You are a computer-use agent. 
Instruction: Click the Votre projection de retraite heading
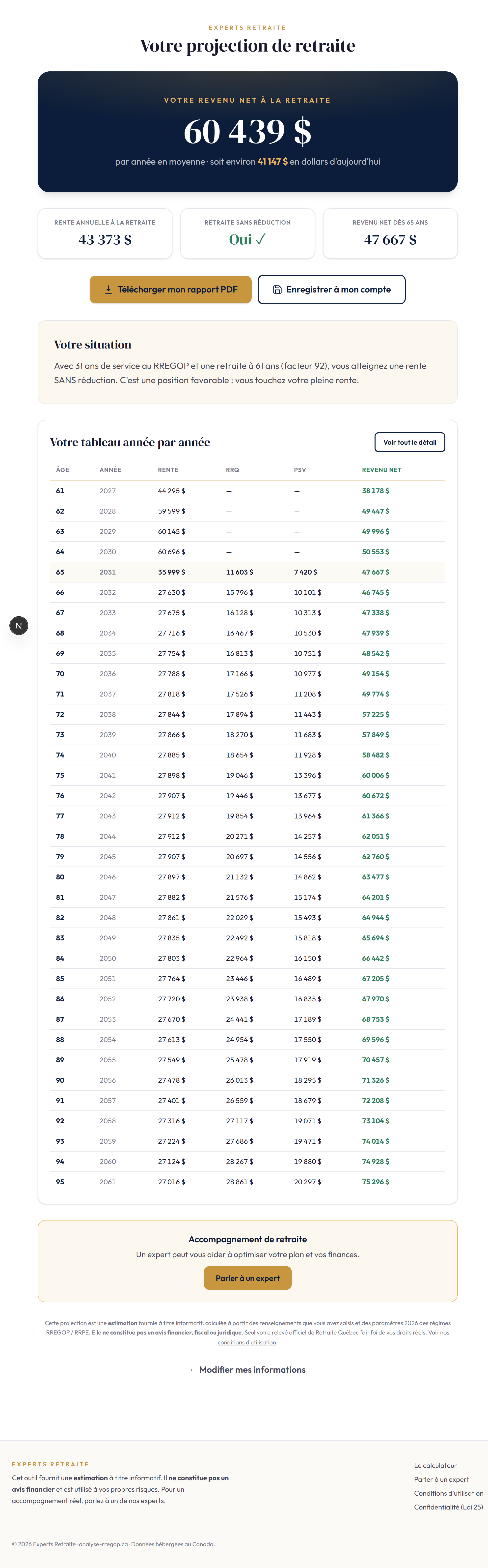tap(248, 46)
